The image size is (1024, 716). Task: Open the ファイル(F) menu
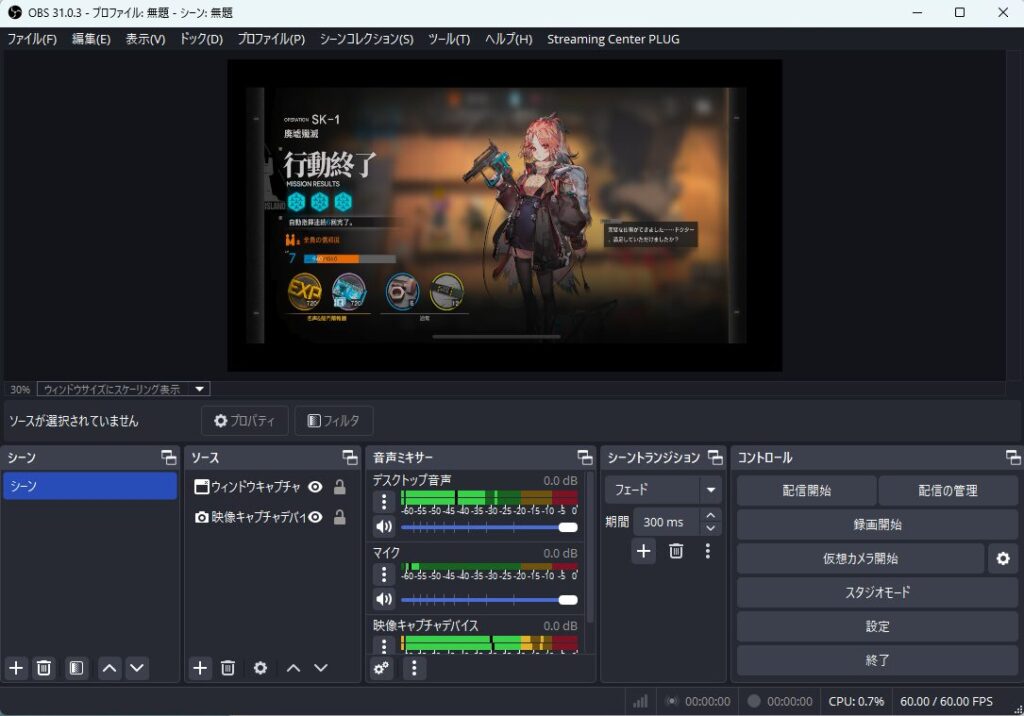point(32,39)
